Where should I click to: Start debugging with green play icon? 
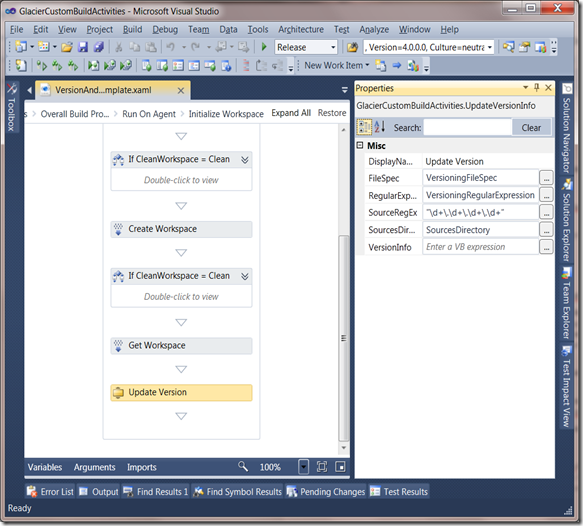[264, 47]
